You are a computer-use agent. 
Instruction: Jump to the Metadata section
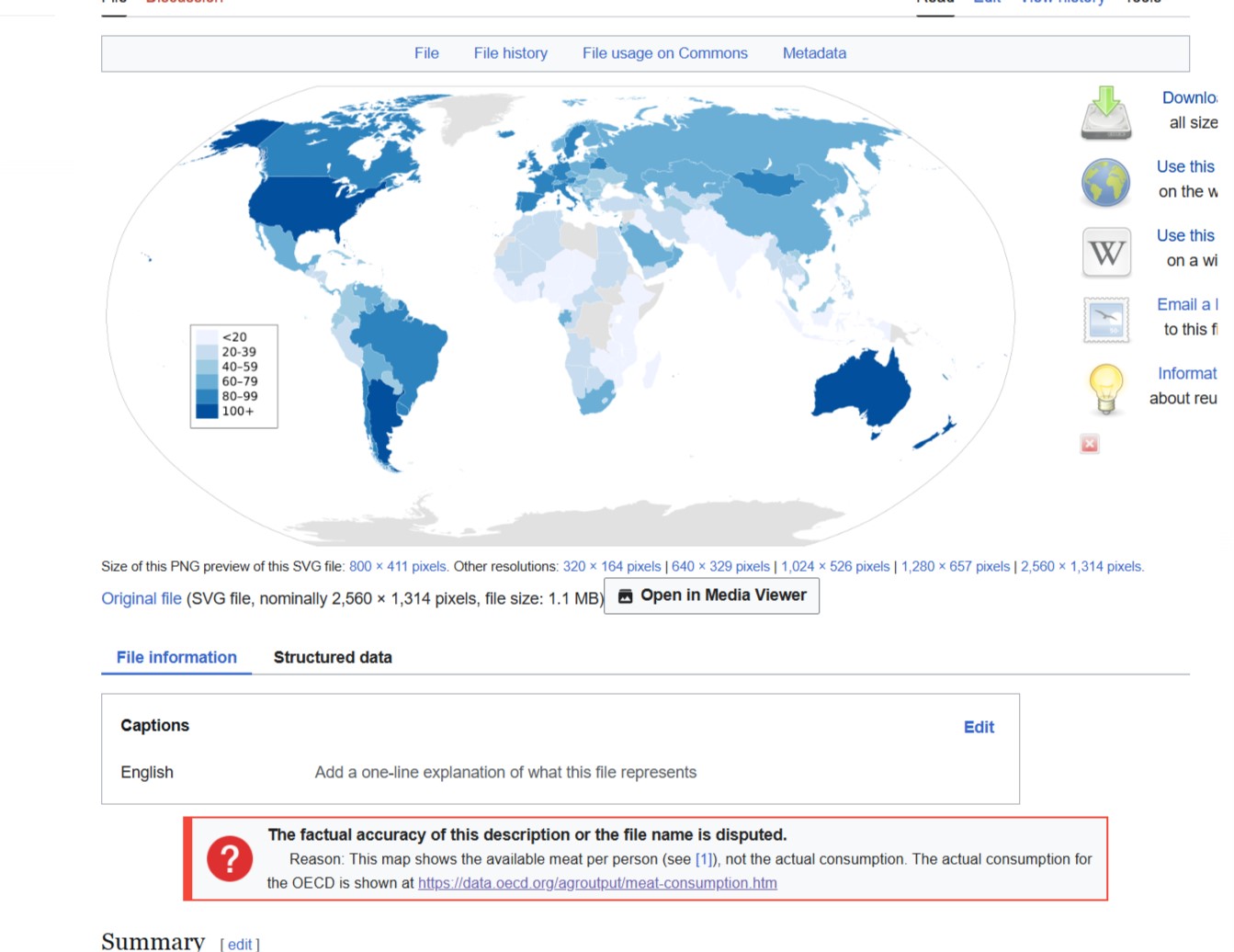coord(814,53)
